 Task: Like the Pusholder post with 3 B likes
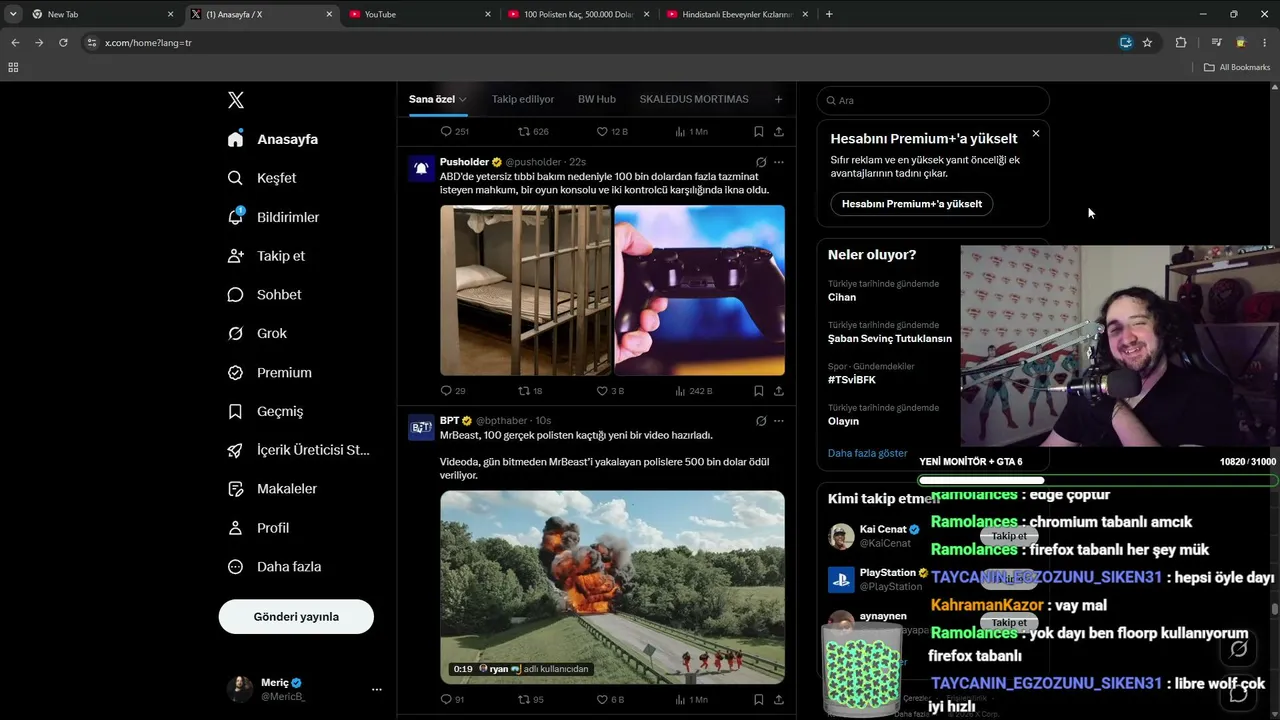click(610, 391)
